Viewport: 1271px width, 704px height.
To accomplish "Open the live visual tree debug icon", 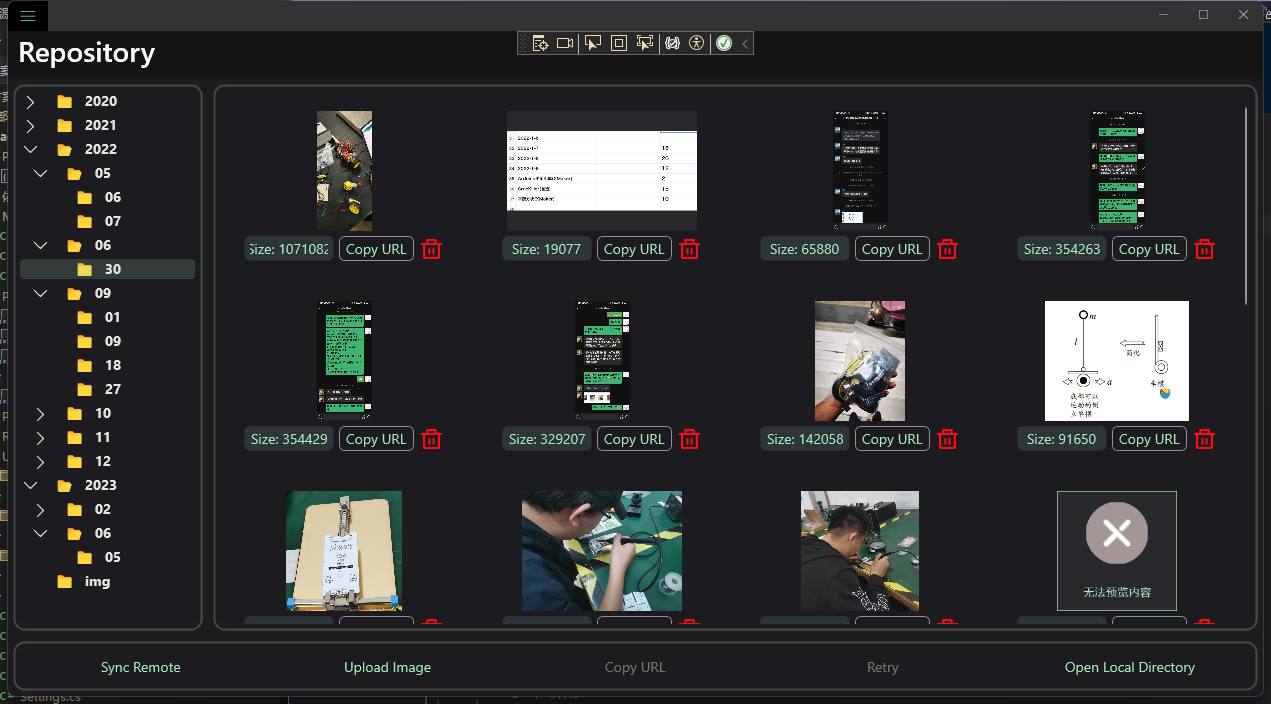I will pos(541,43).
